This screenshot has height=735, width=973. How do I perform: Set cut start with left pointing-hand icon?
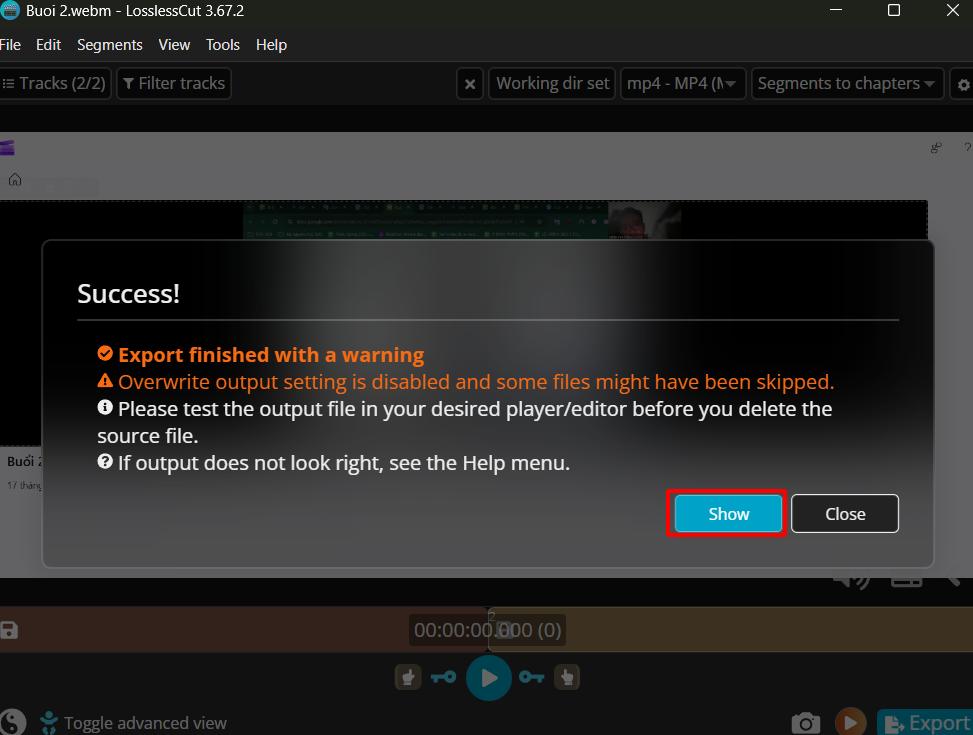pos(408,677)
